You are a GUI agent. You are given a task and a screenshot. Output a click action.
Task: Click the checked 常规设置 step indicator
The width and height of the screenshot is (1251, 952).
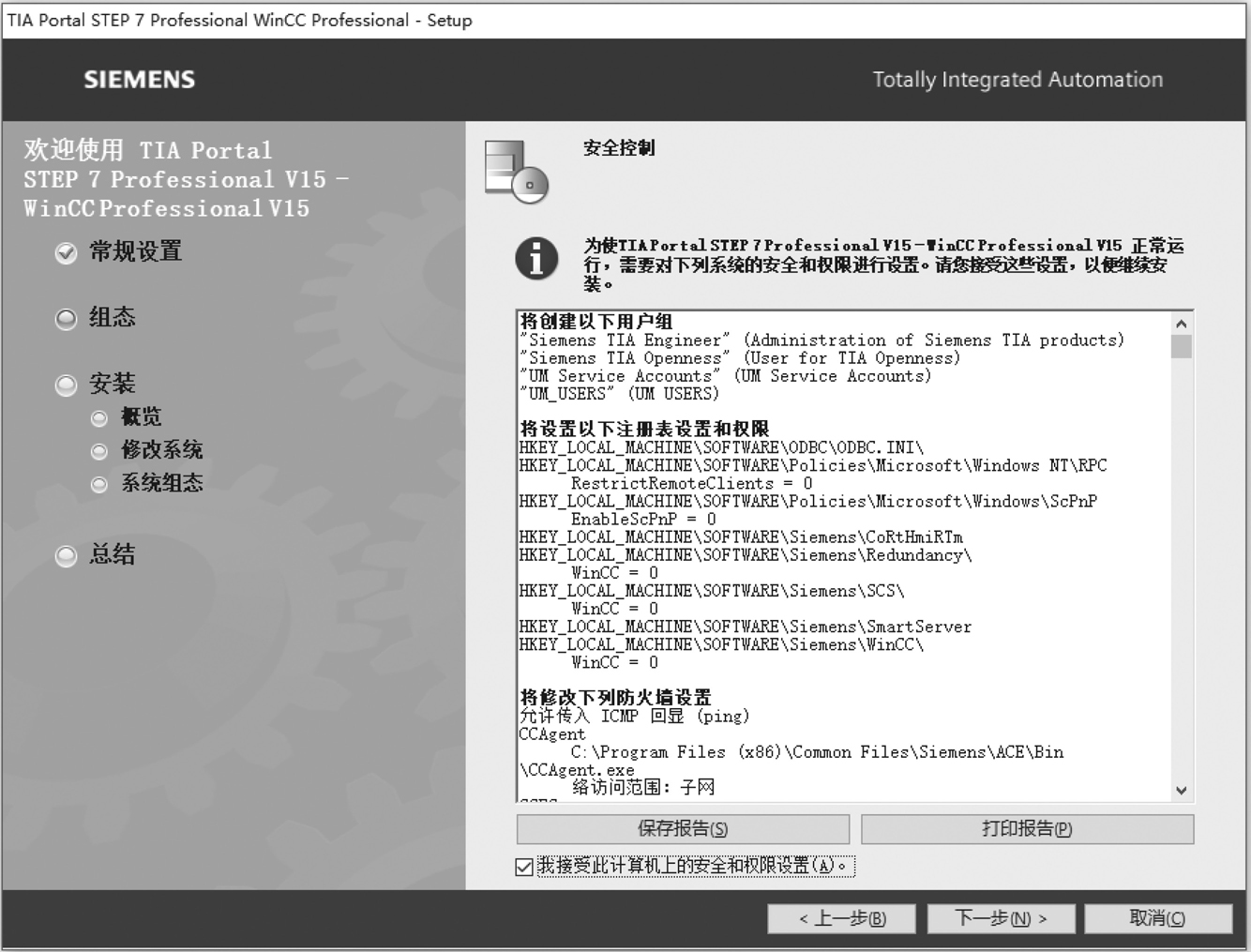[66, 252]
